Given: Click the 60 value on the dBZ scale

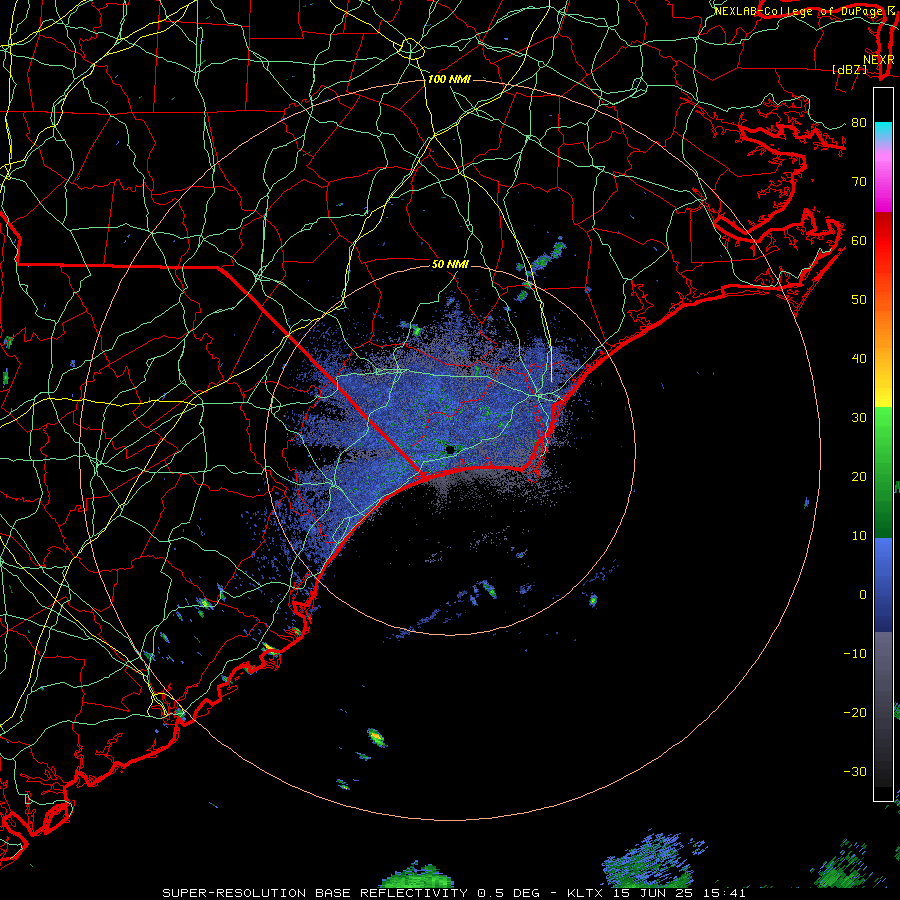Looking at the screenshot, I should [x=859, y=240].
